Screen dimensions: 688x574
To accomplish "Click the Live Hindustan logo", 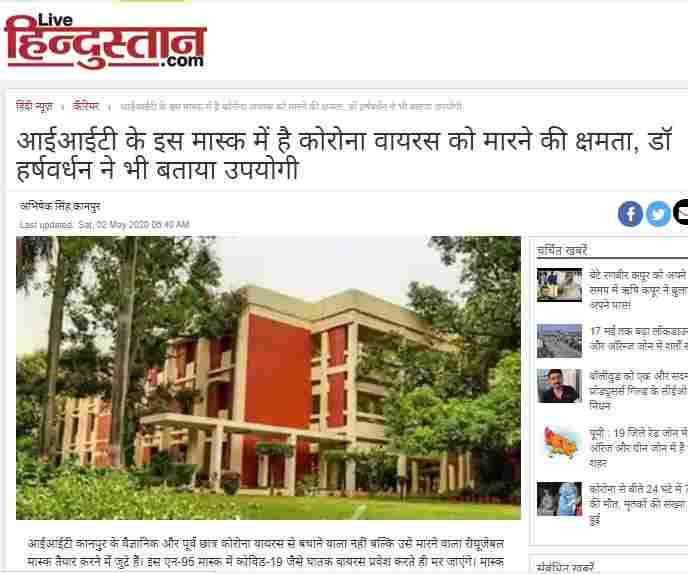I will pos(105,41).
